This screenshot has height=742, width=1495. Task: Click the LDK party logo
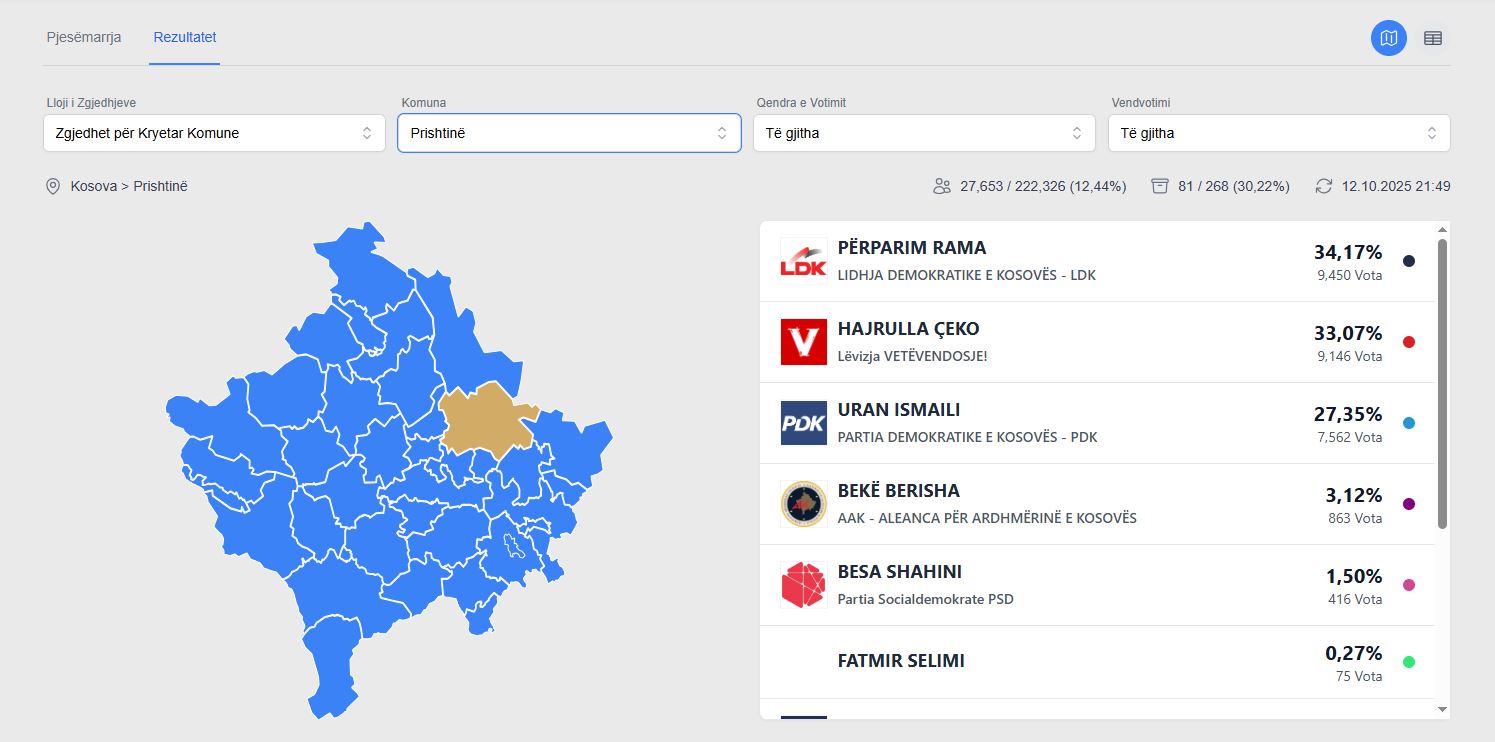point(803,261)
